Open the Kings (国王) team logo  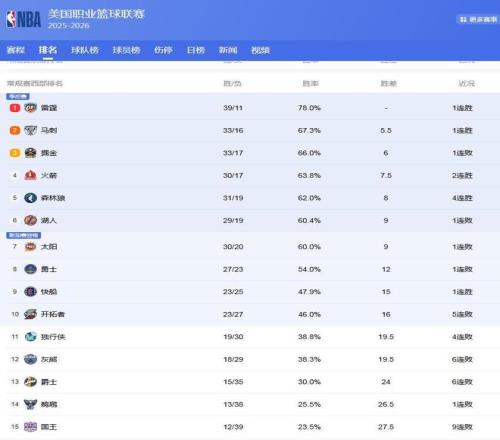(30, 427)
